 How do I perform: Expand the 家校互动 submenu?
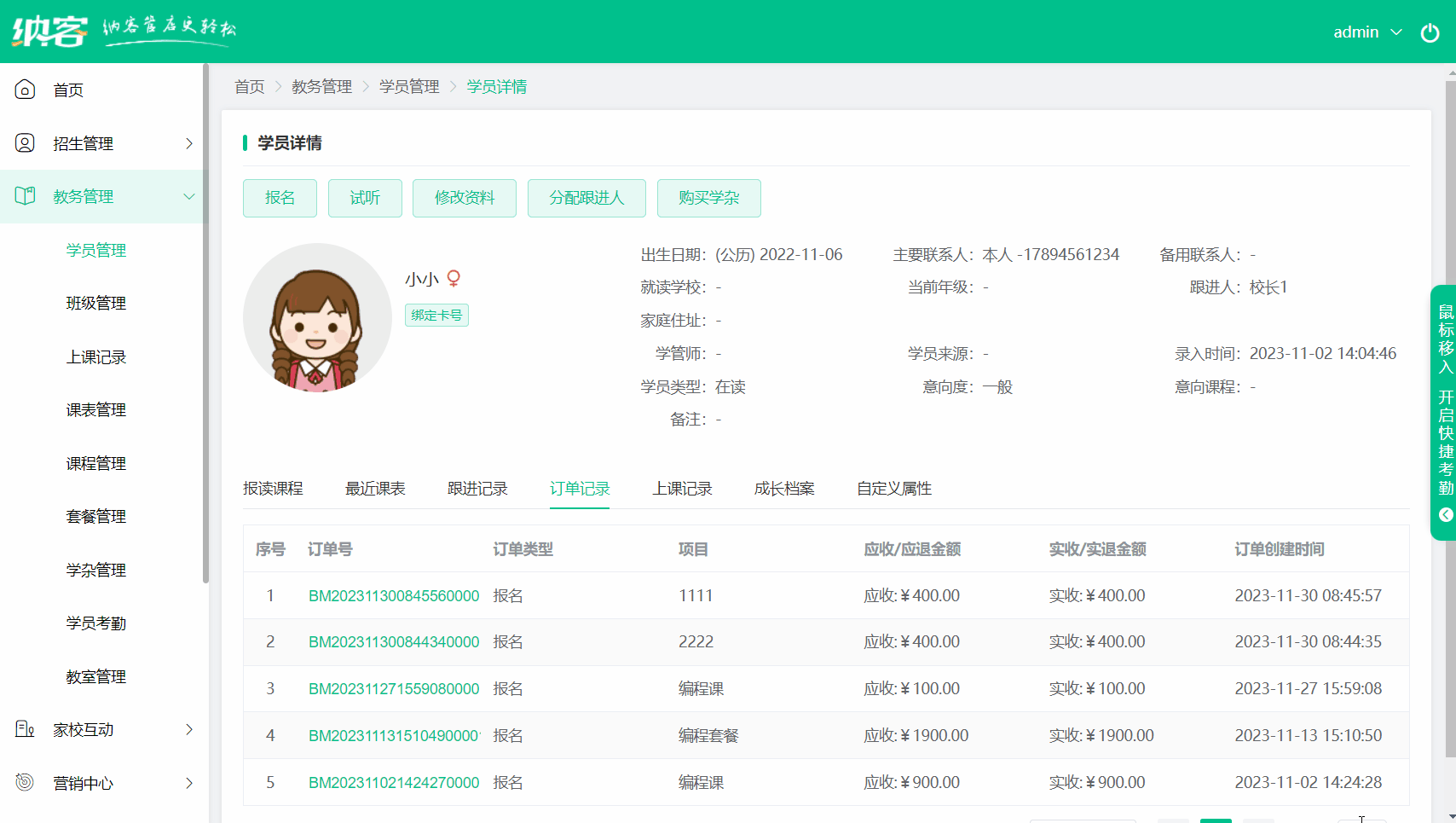click(188, 729)
